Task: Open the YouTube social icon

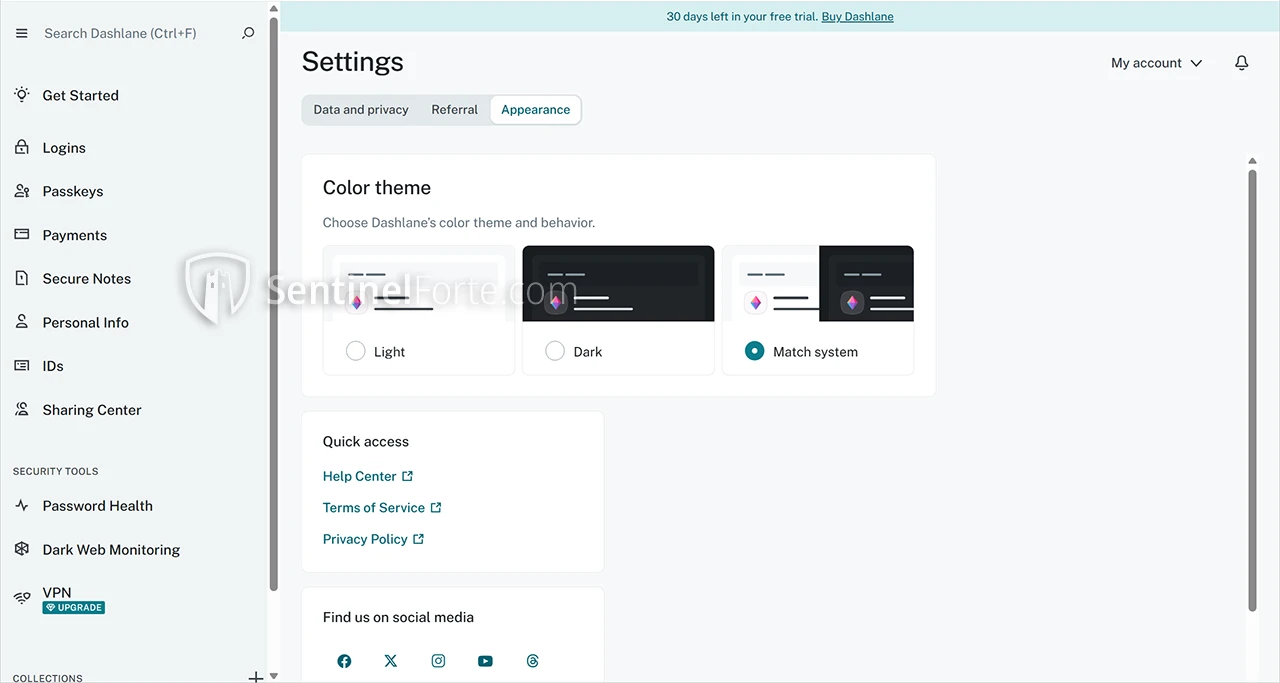Action: tap(485, 661)
